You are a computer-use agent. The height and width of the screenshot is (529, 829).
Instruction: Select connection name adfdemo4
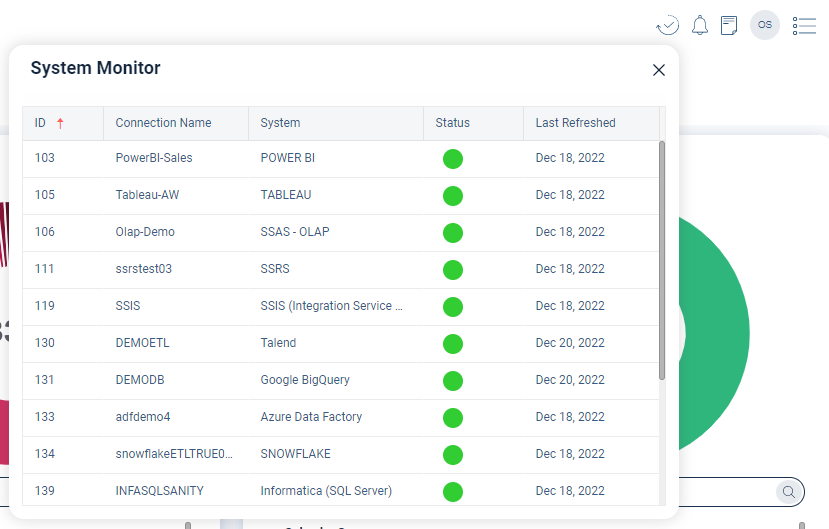click(x=143, y=416)
